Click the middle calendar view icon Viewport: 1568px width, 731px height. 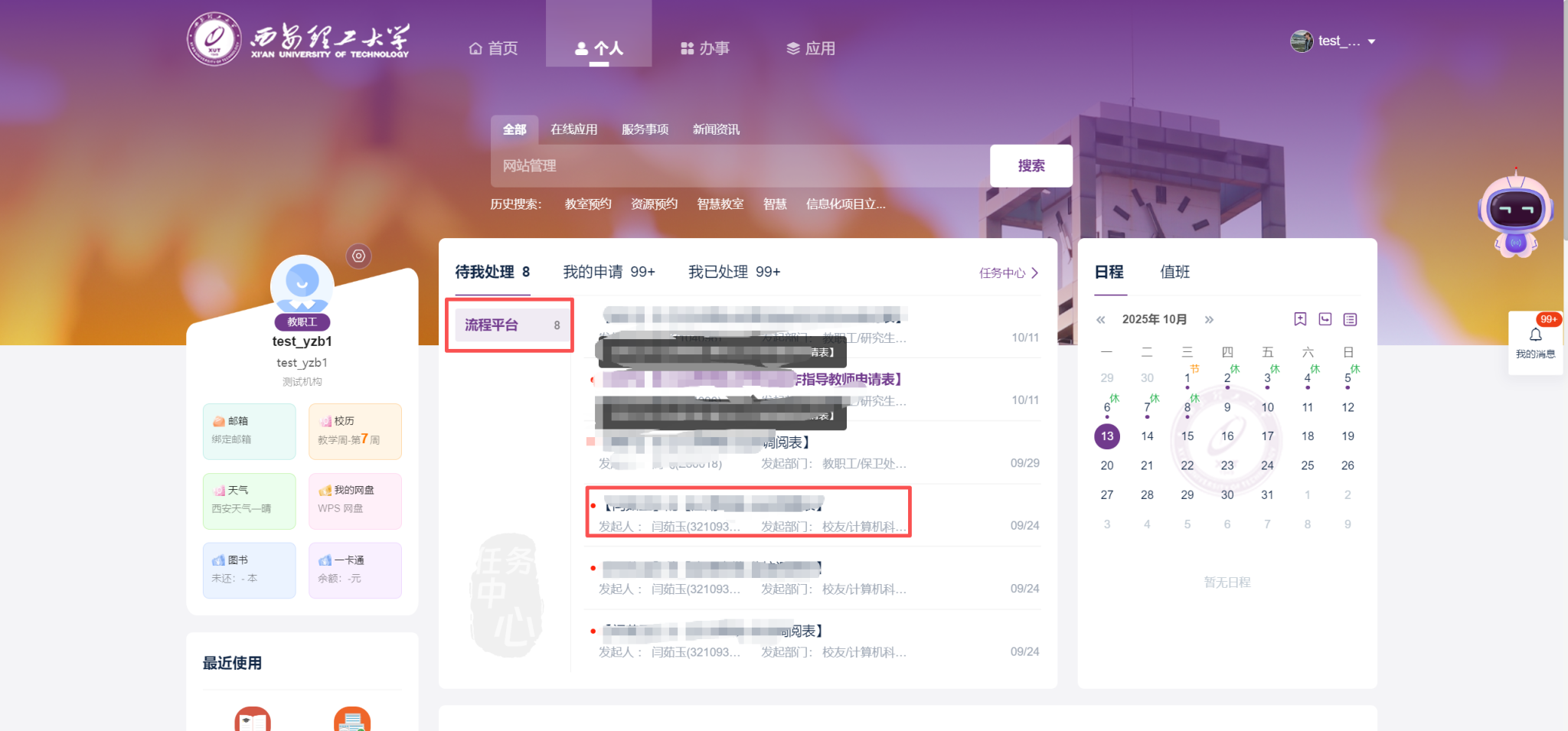click(1325, 319)
